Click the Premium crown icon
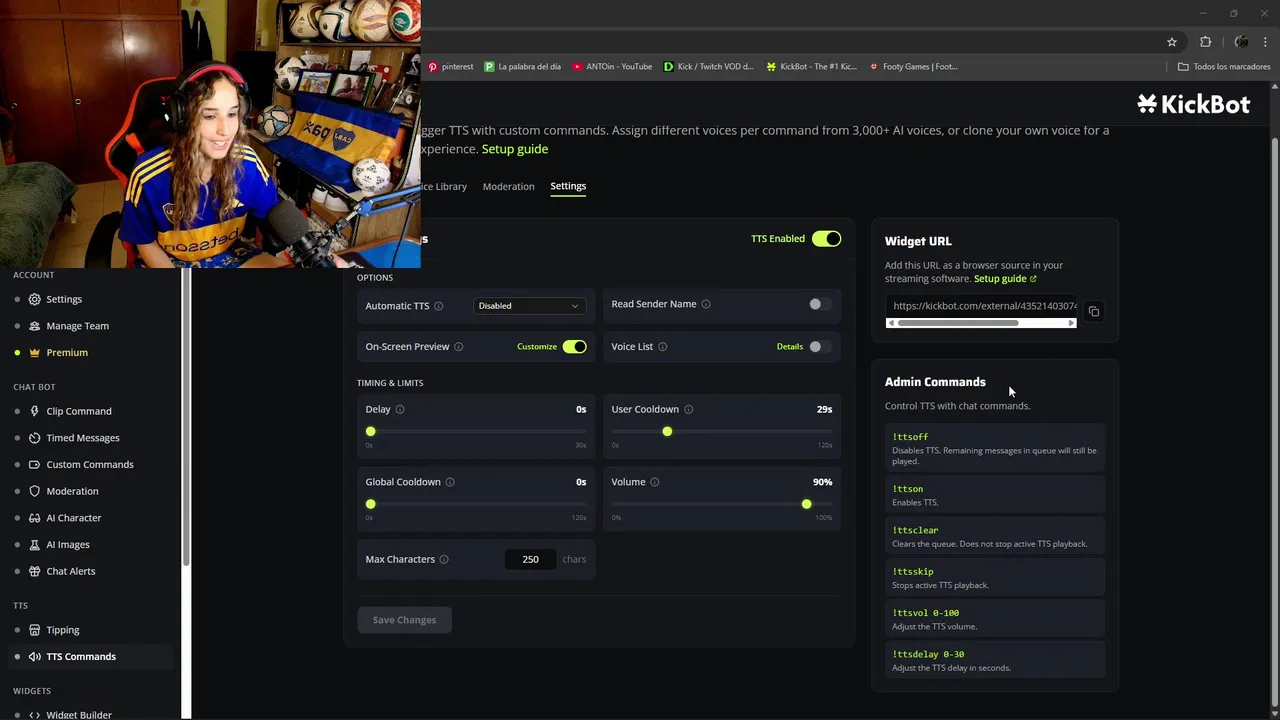Screen dimensions: 1280x720 tap(35, 352)
